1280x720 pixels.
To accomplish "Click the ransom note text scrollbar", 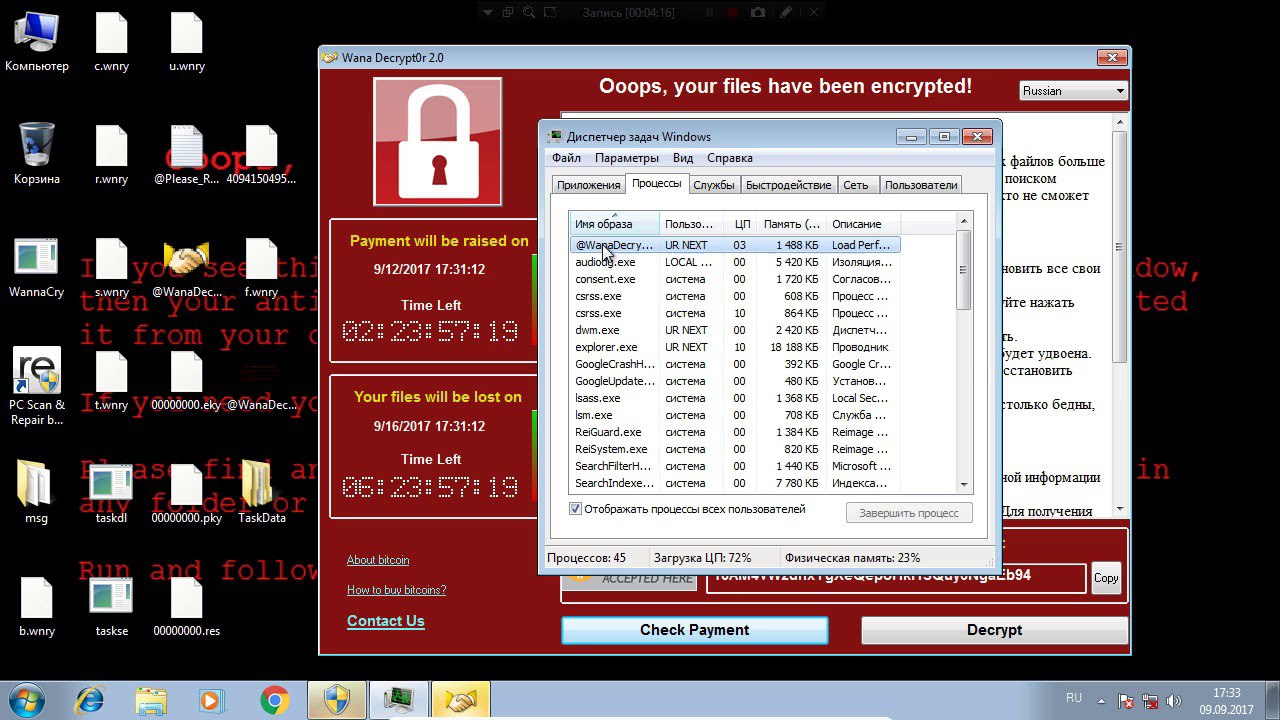I will 1120,314.
